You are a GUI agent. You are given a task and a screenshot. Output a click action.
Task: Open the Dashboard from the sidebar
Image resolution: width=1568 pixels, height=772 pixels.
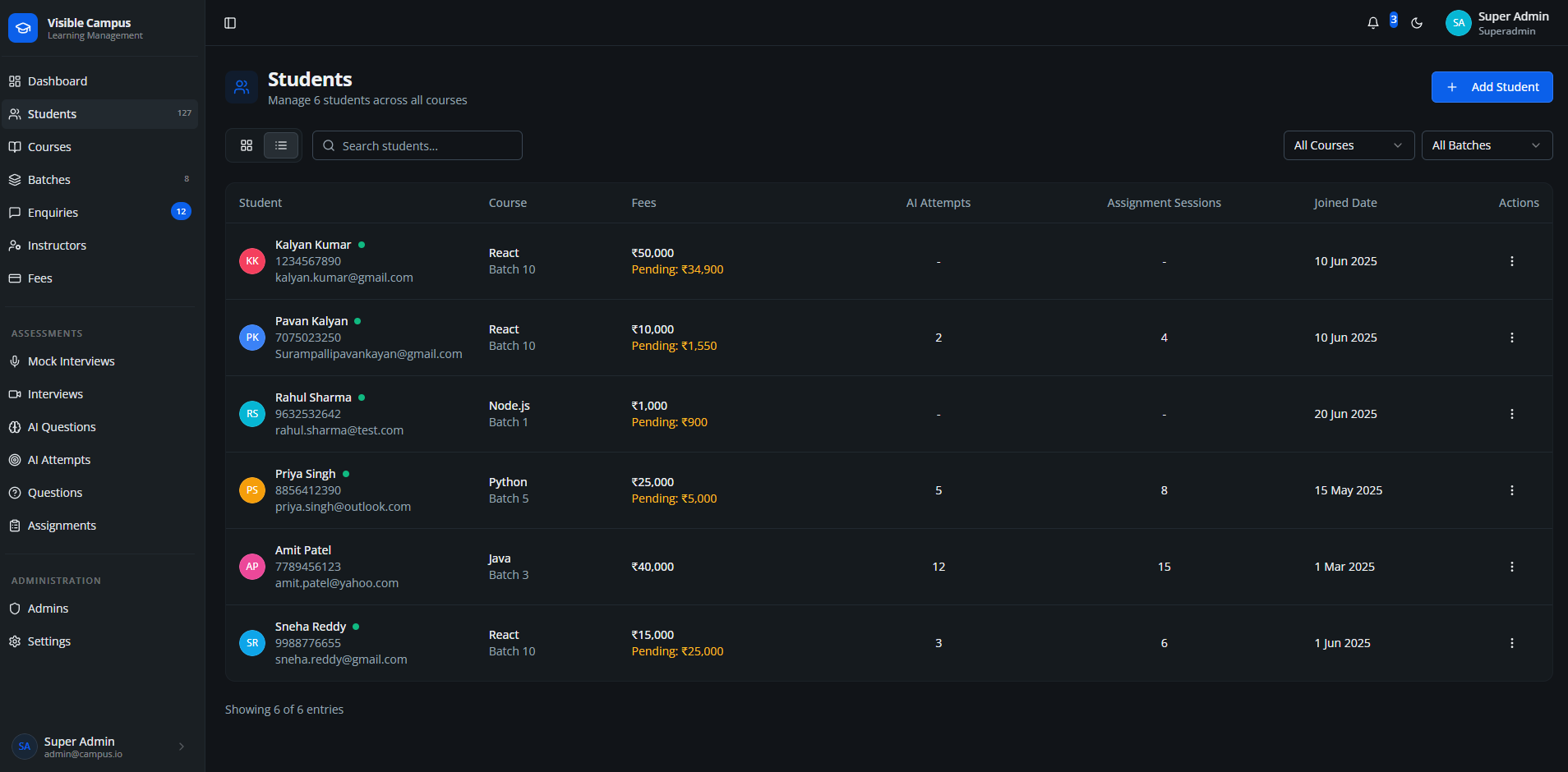tap(58, 80)
